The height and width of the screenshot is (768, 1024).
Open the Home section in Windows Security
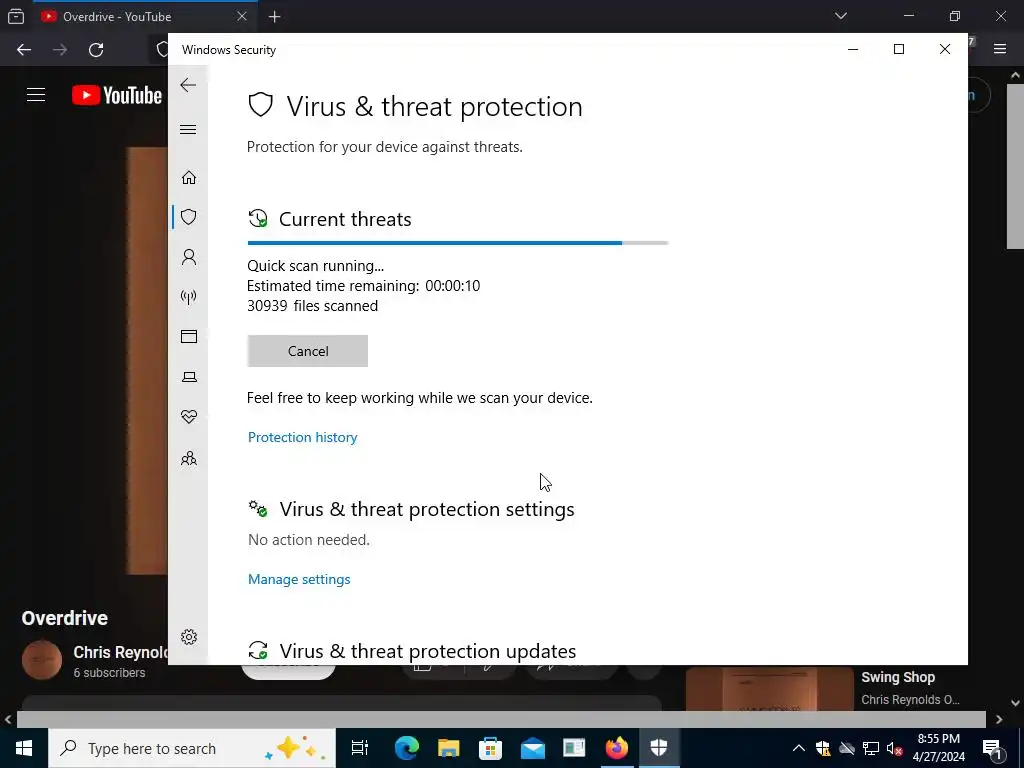click(x=189, y=178)
